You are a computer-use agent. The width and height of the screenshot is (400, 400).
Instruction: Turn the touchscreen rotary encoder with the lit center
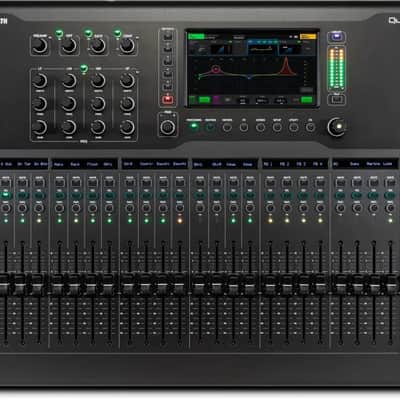point(337,127)
